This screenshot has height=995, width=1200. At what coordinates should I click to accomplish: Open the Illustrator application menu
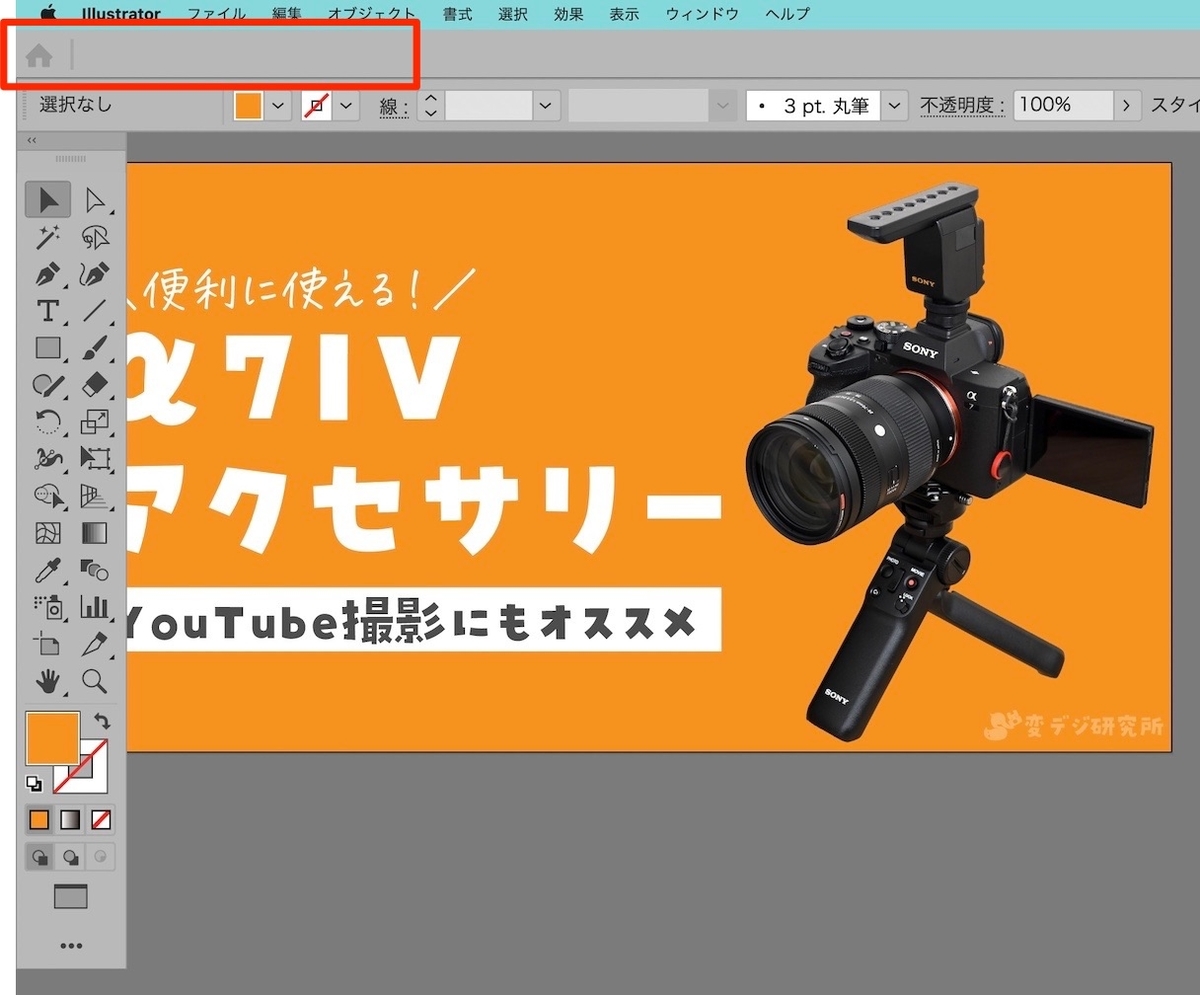(122, 14)
